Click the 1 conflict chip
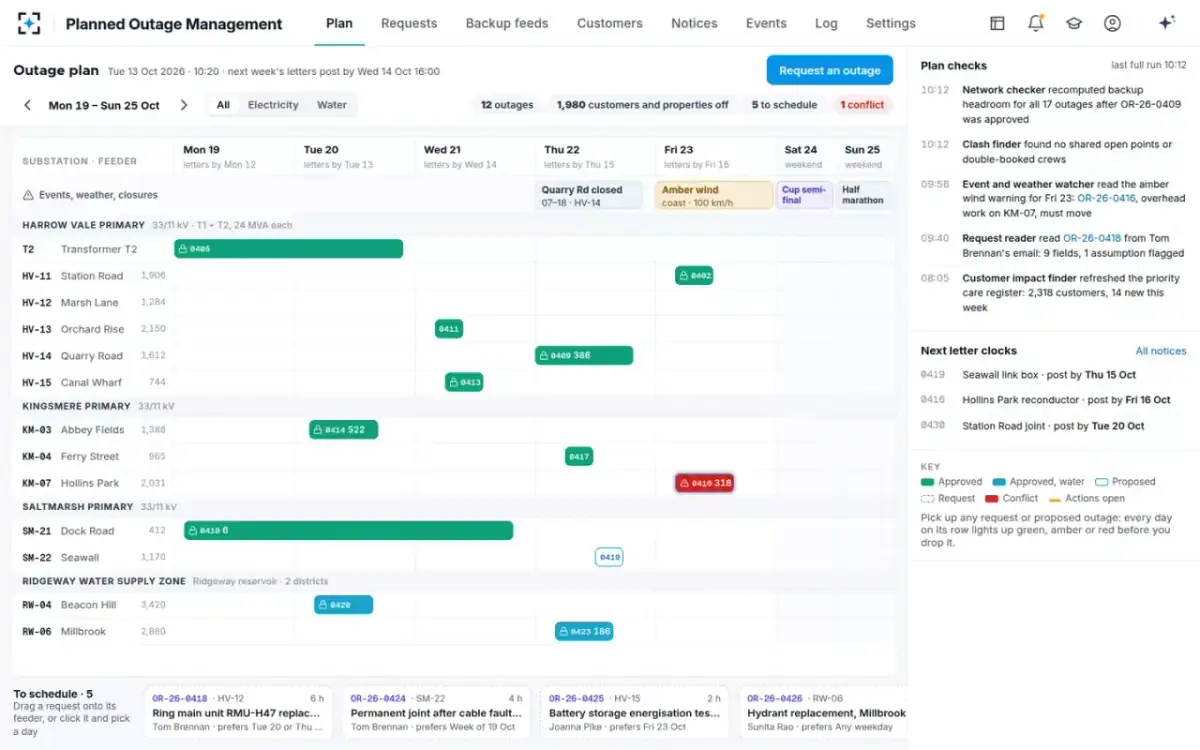The width and height of the screenshot is (1200, 750). pos(862,105)
